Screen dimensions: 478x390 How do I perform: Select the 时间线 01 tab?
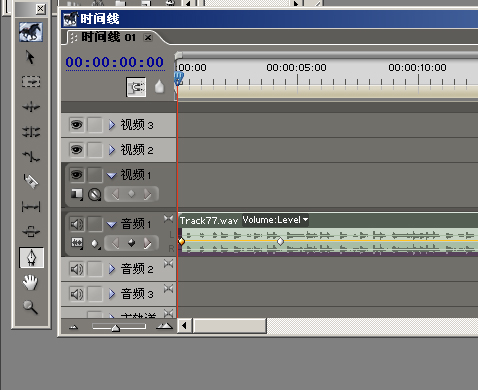point(109,37)
